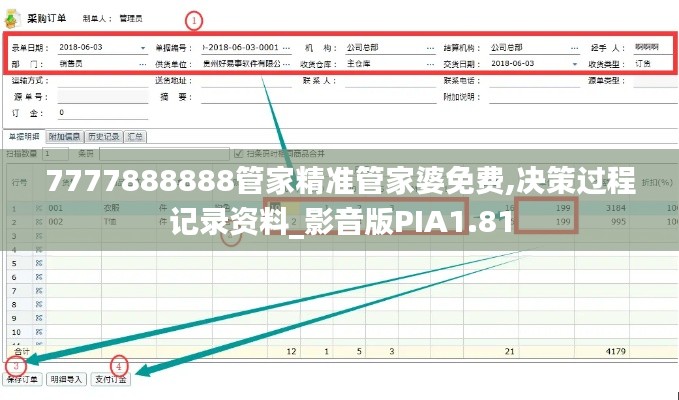The width and height of the screenshot is (679, 400).
Task: Expand the 交货日期 date dropdown arrow
Action: 574,64
